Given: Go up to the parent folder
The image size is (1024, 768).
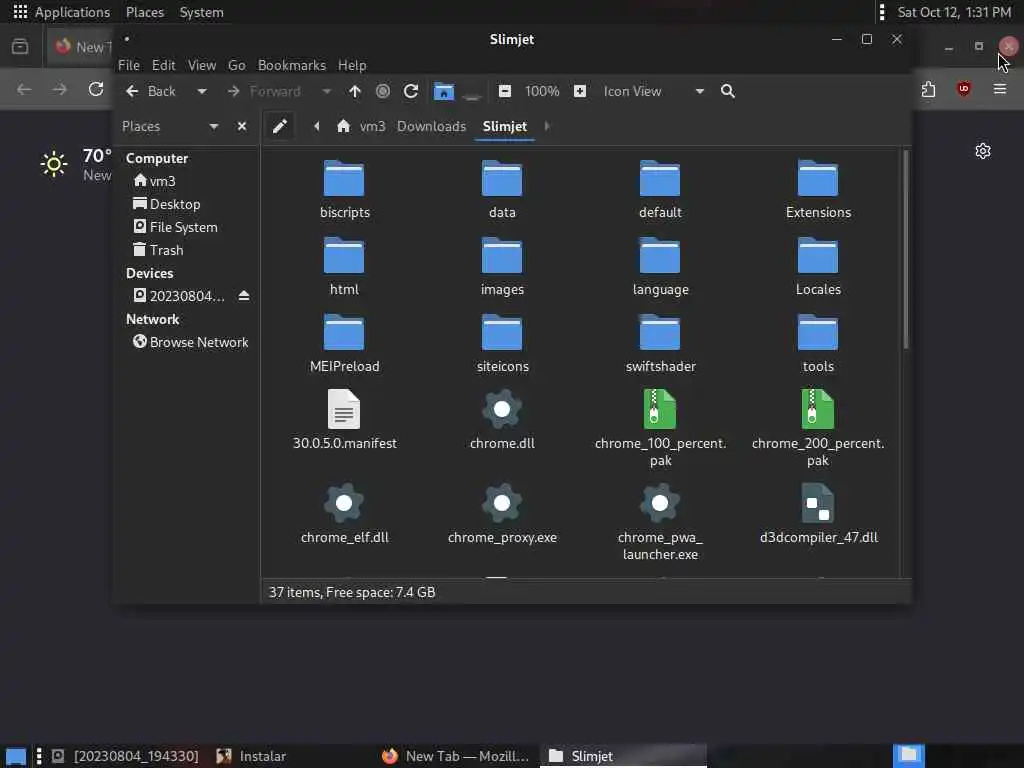Looking at the screenshot, I should click(x=355, y=91).
